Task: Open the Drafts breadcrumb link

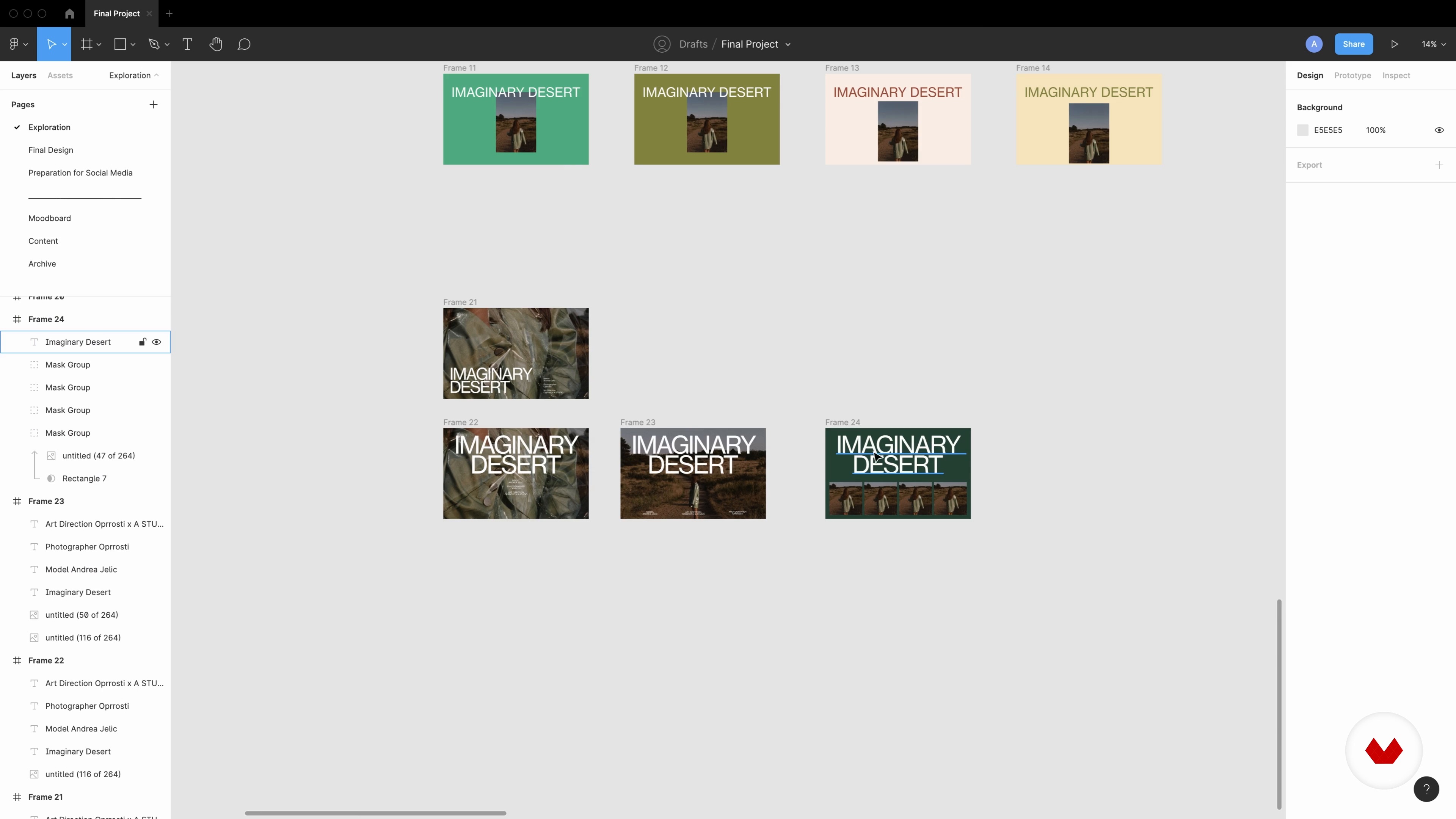Action: click(693, 44)
